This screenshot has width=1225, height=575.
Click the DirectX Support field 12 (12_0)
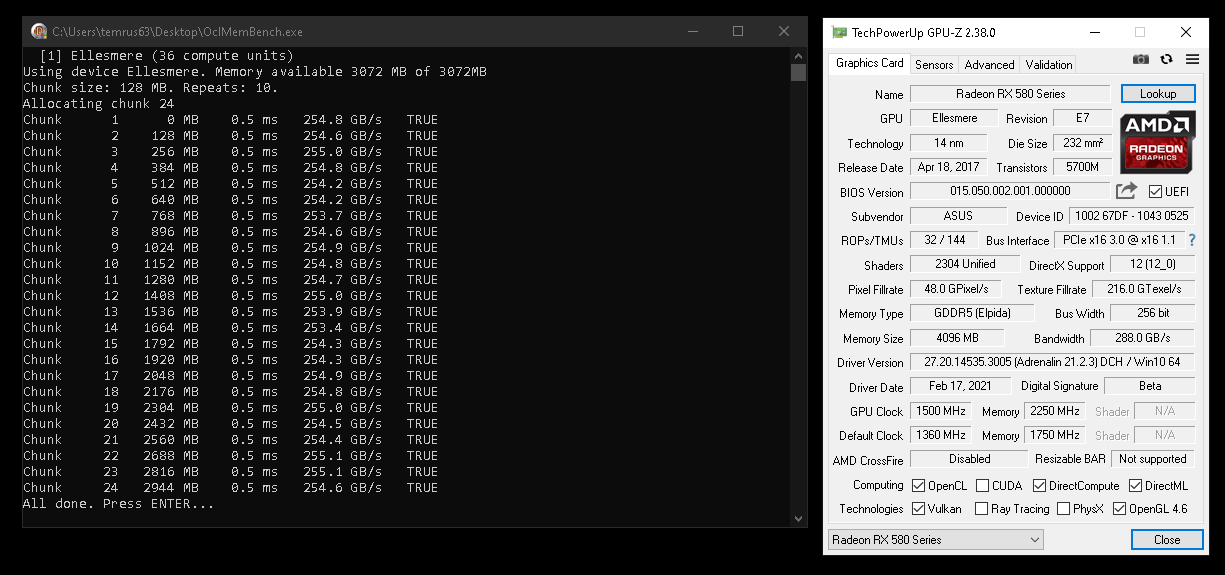[x=1152, y=265]
